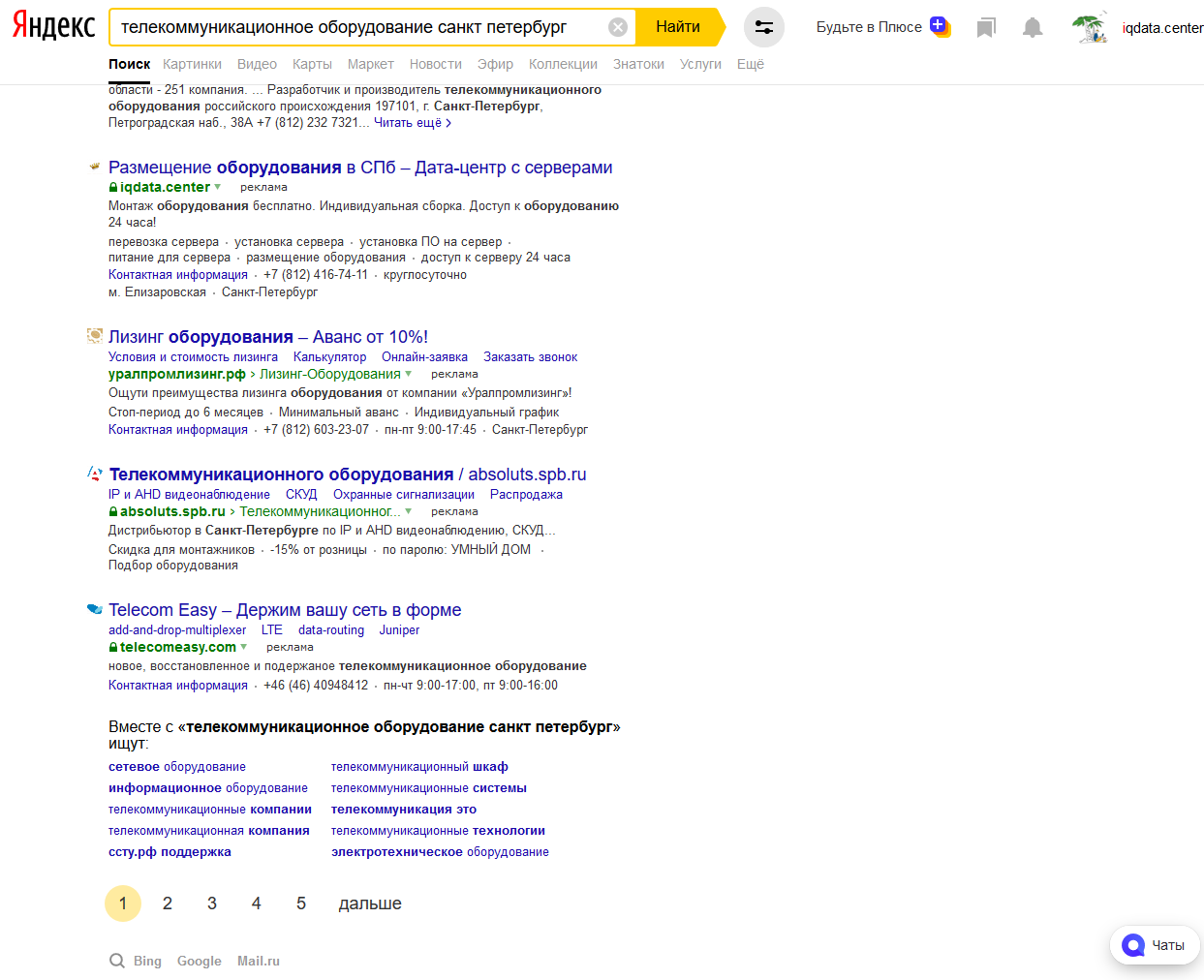Open search settings sliders icon

click(764, 27)
